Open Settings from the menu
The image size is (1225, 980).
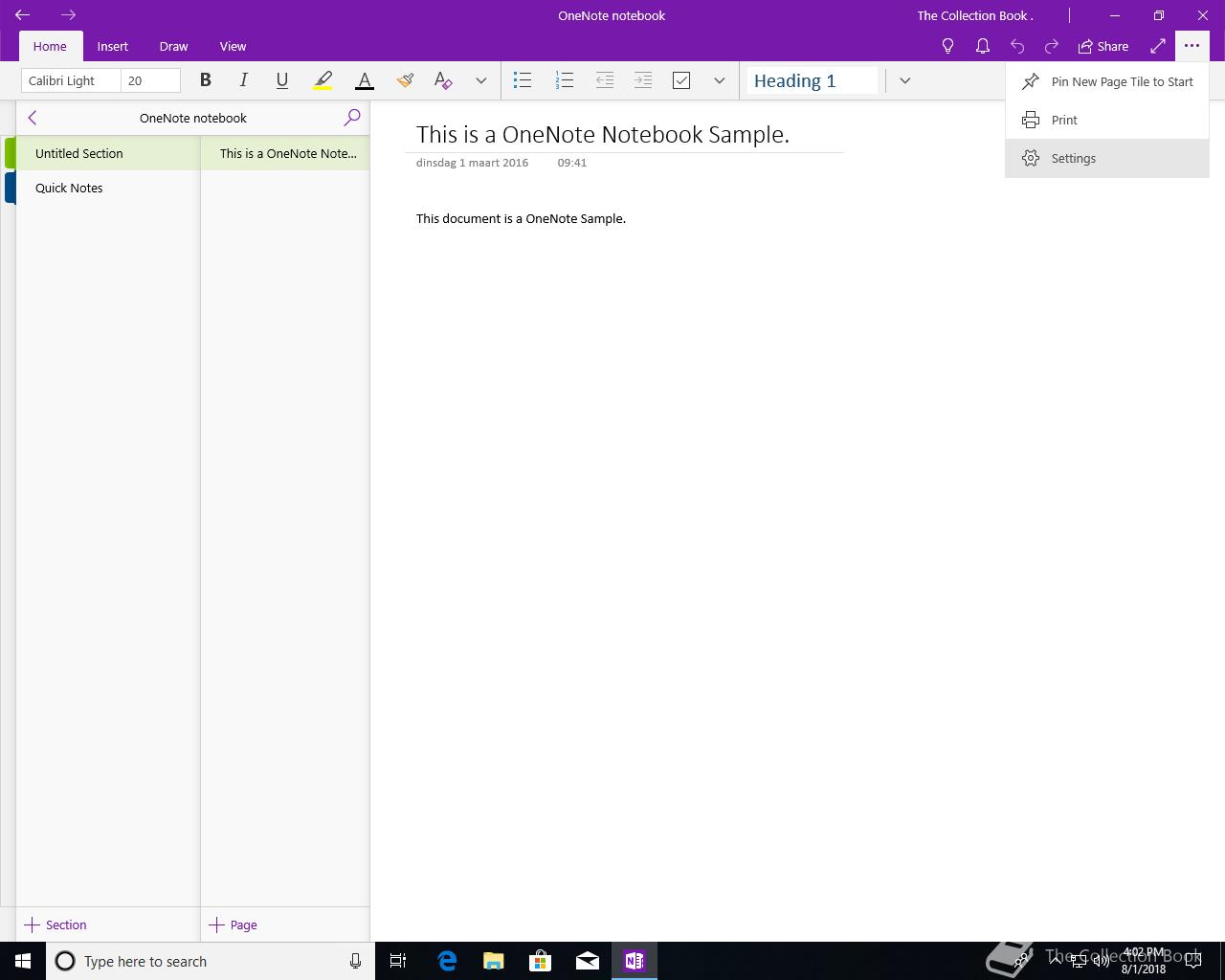(1107, 158)
